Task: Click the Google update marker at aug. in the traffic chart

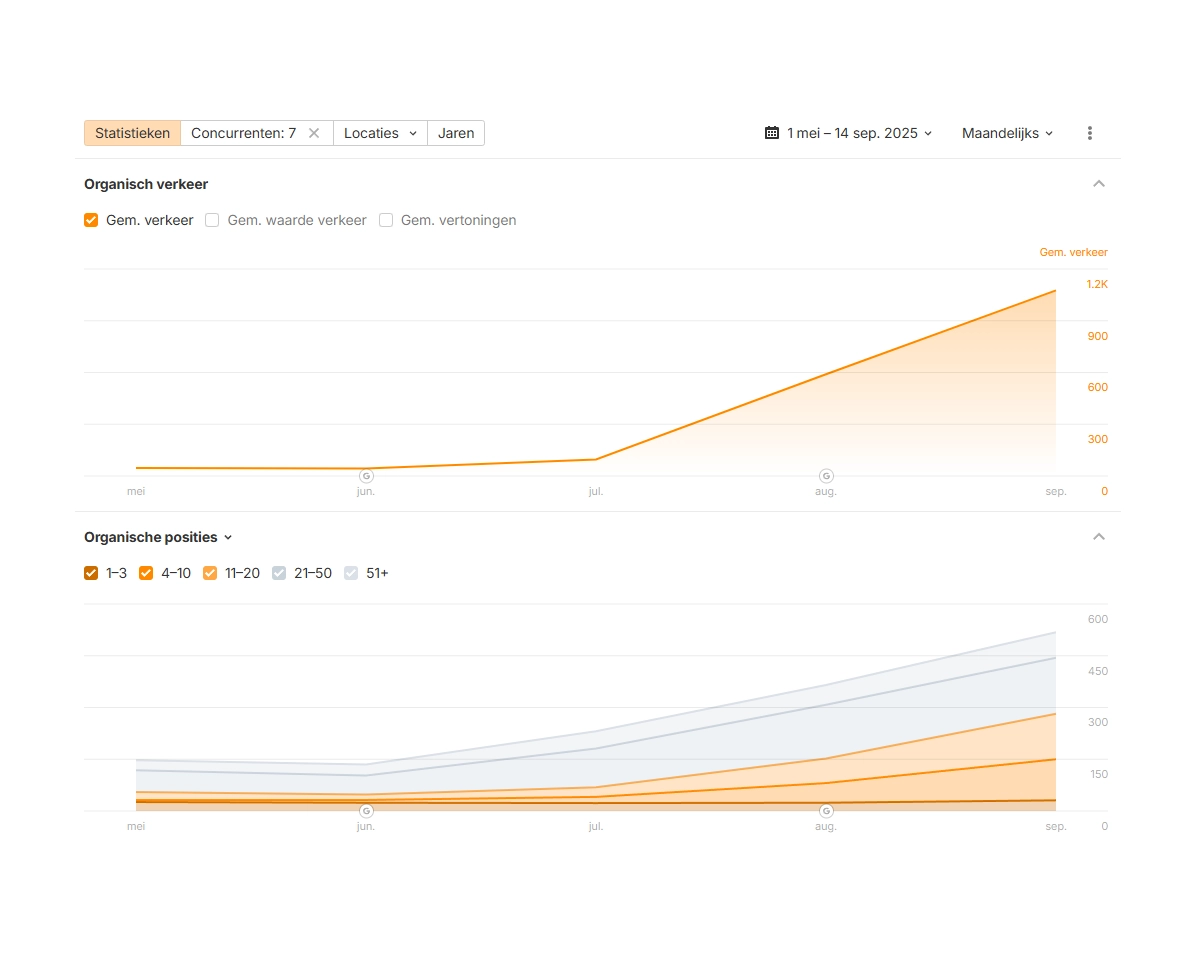Action: point(826,476)
